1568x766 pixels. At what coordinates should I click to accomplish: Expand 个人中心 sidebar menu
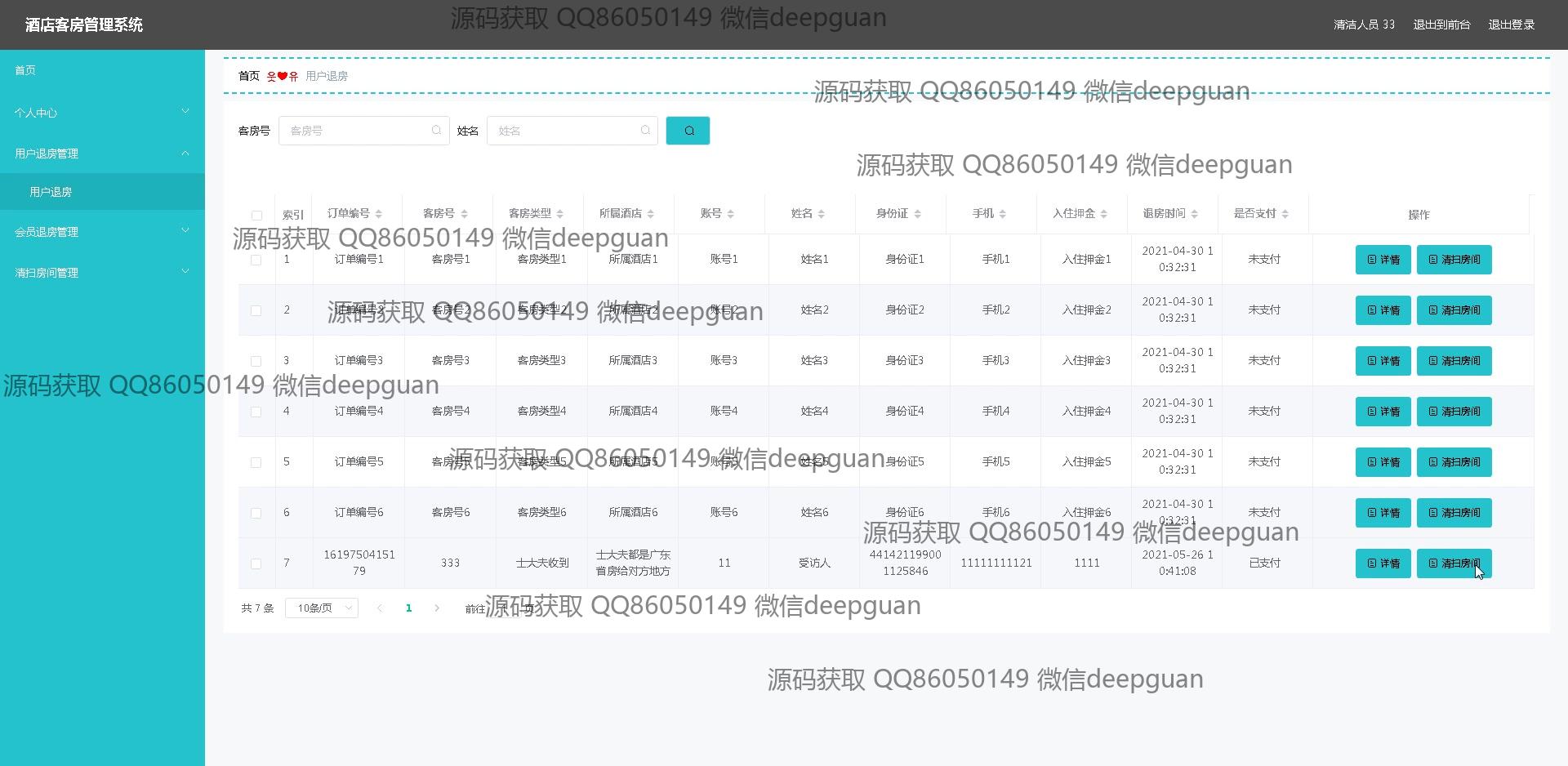point(102,113)
